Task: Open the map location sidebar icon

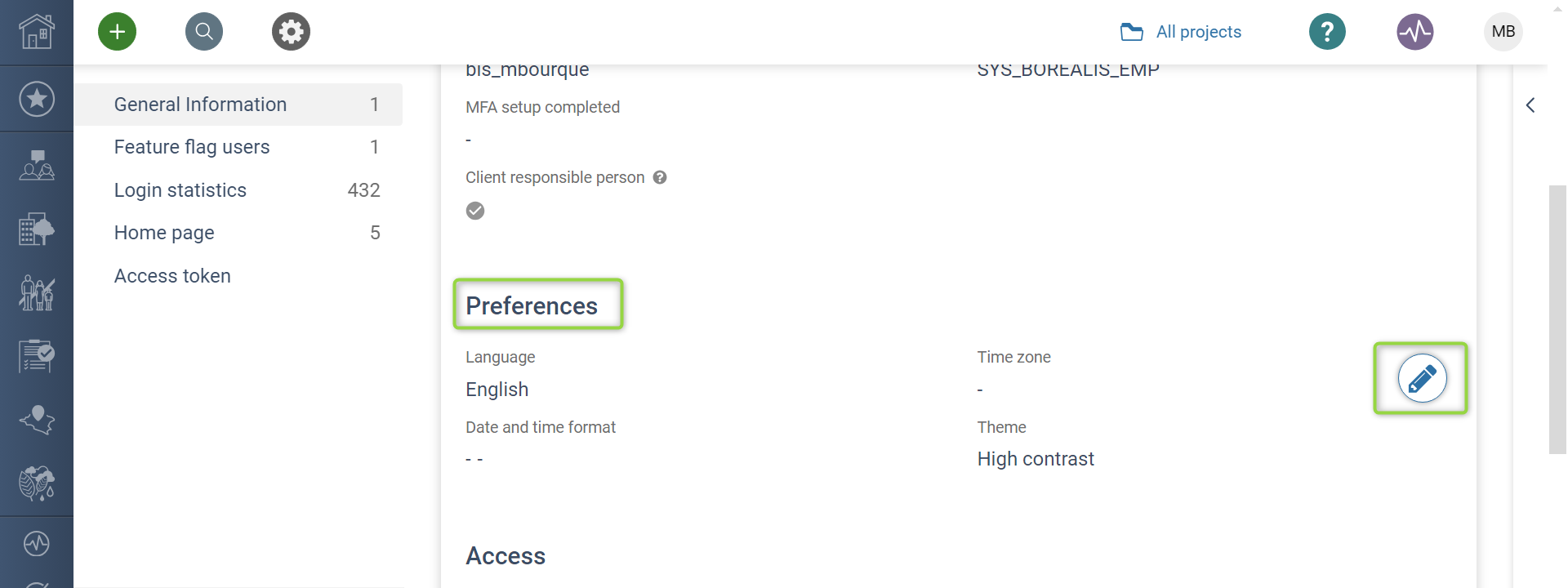Action: click(37, 420)
